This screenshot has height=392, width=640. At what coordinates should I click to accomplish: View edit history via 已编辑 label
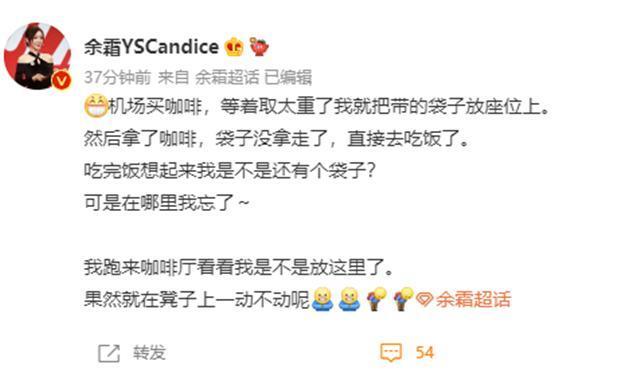288,77
